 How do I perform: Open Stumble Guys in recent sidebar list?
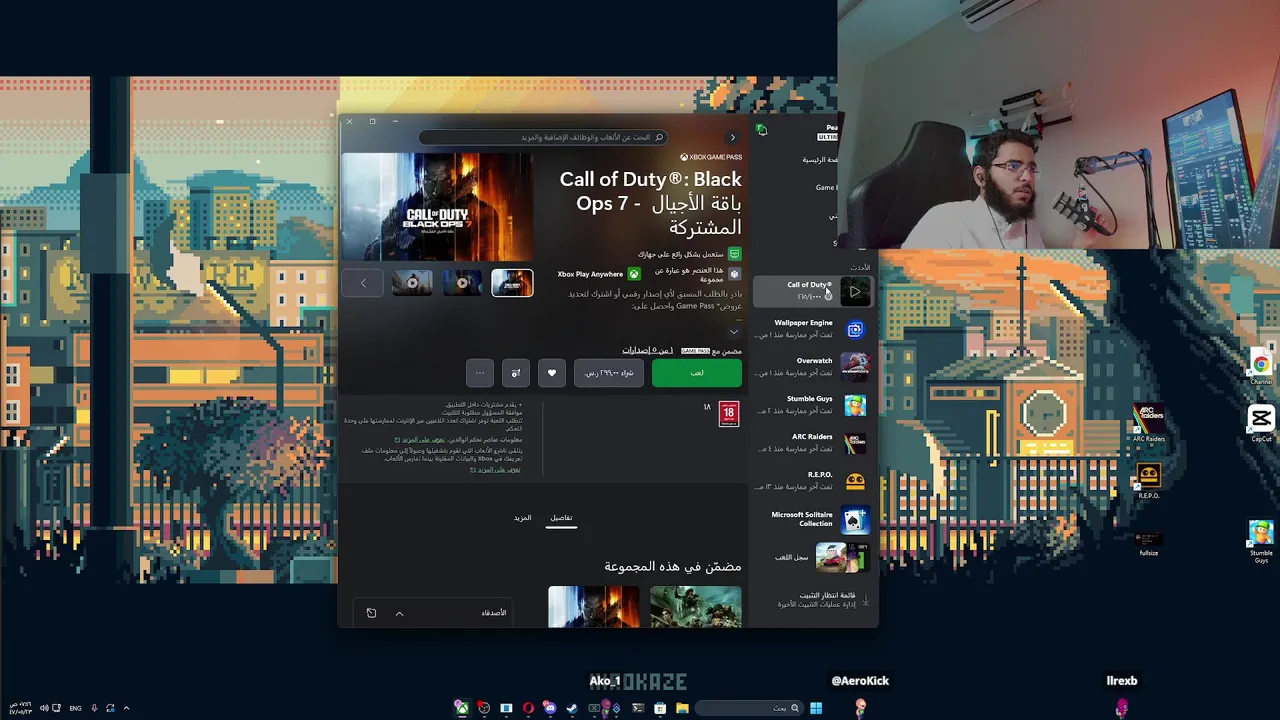(811, 405)
